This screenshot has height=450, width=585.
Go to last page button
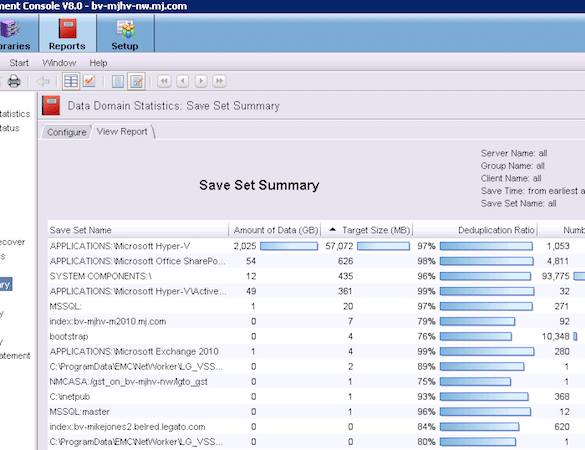(219, 81)
